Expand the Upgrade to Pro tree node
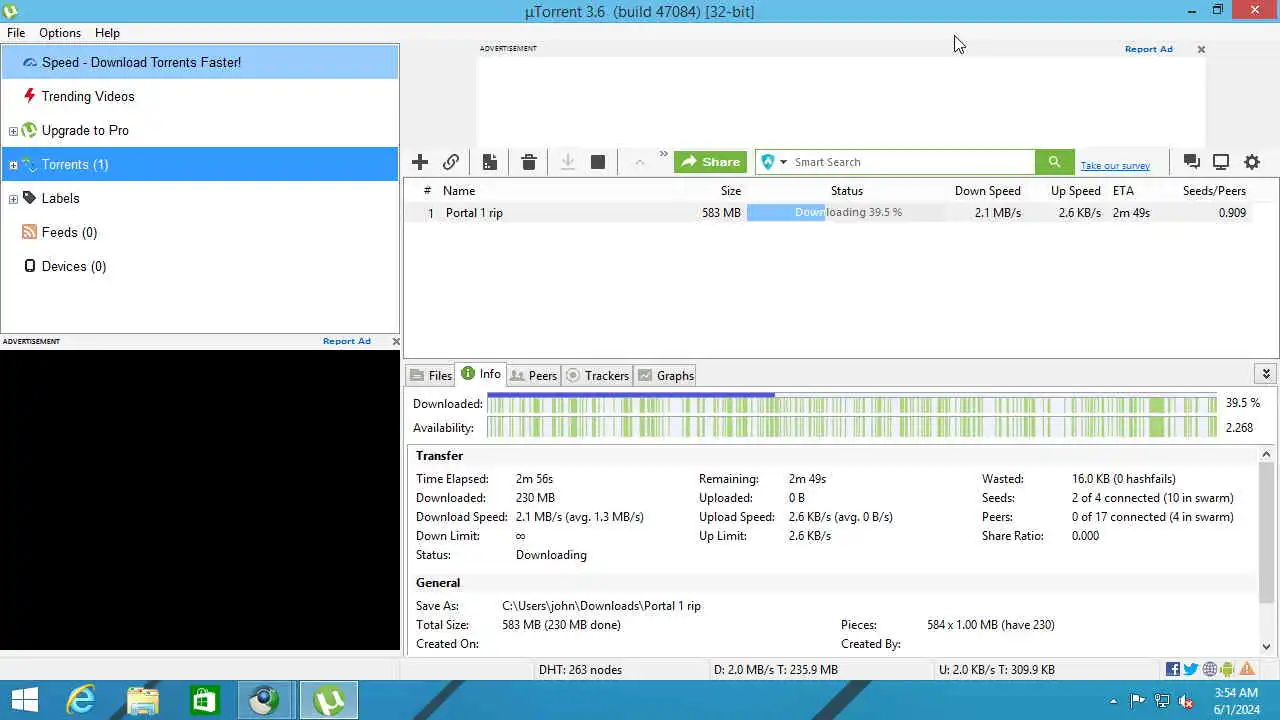This screenshot has height=720, width=1280. coord(13,131)
